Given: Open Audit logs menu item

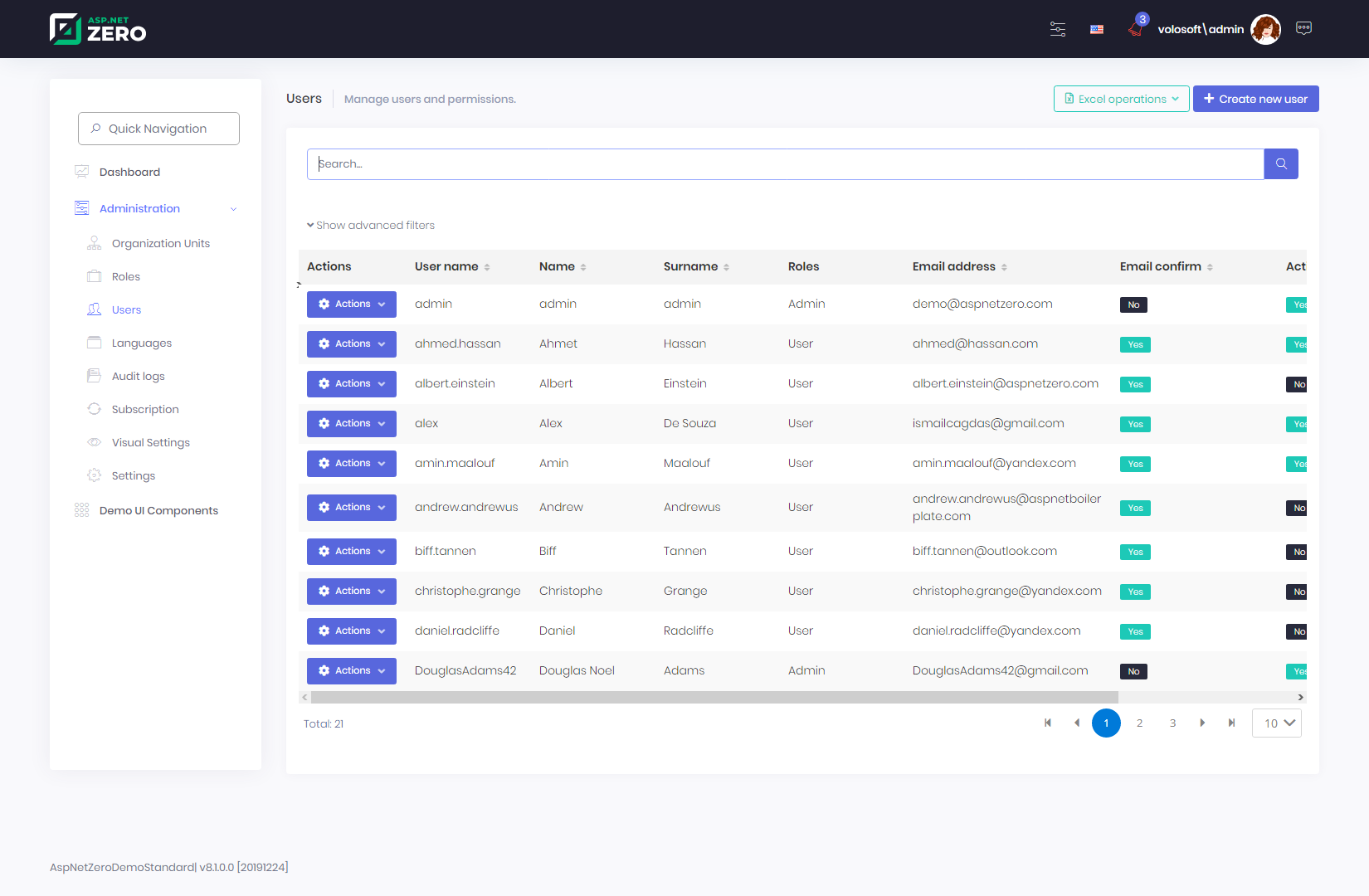Looking at the screenshot, I should (x=139, y=376).
